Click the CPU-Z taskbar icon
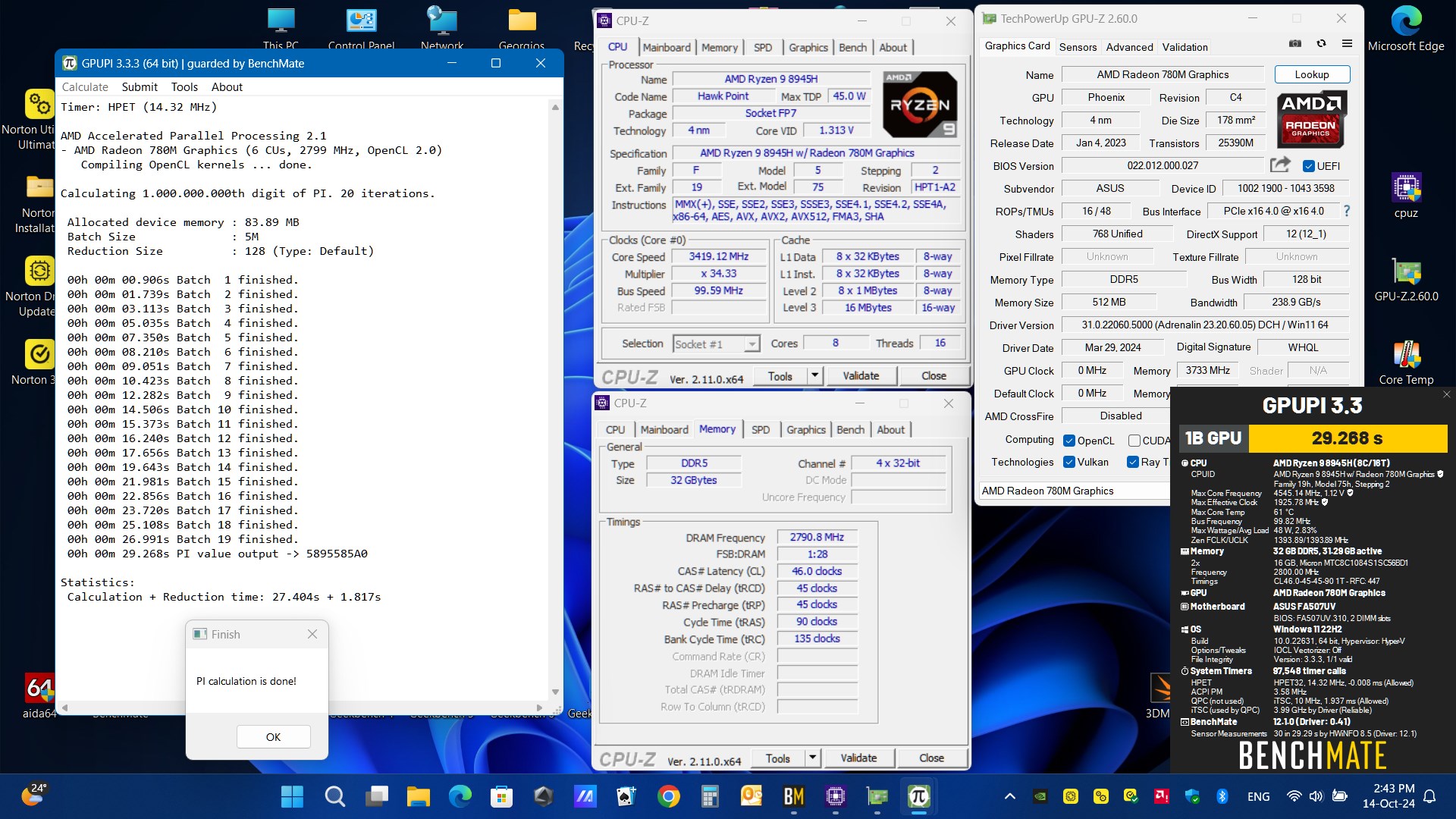The width and height of the screenshot is (1456, 819). [835, 796]
